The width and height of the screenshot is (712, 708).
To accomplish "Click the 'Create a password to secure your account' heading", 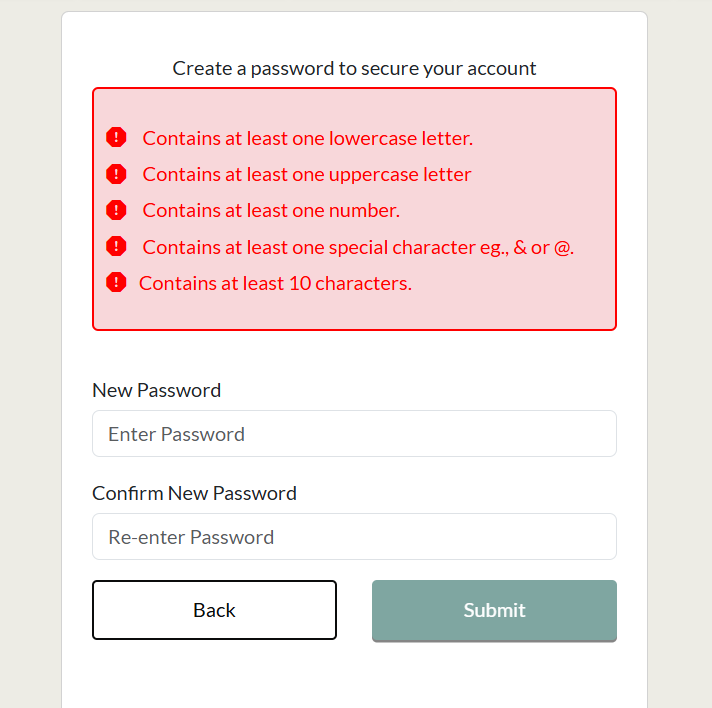I will [354, 69].
